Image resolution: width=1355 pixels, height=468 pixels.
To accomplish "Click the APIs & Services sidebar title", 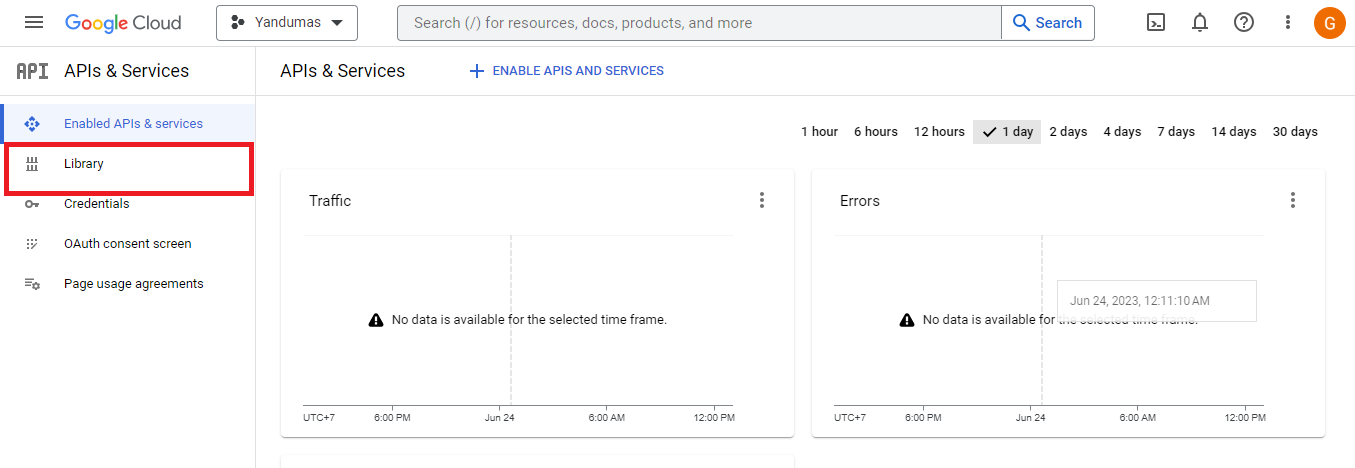I will tap(127, 71).
